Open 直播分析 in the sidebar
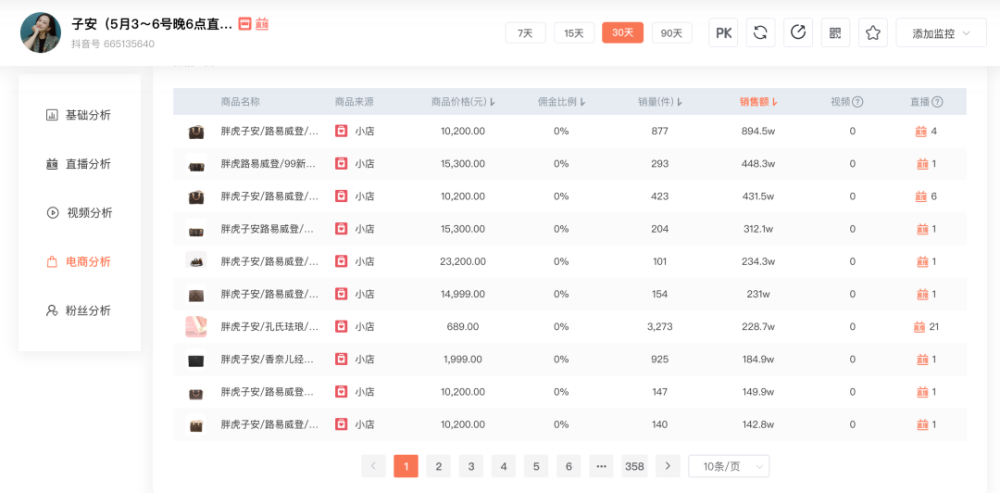 click(79, 164)
